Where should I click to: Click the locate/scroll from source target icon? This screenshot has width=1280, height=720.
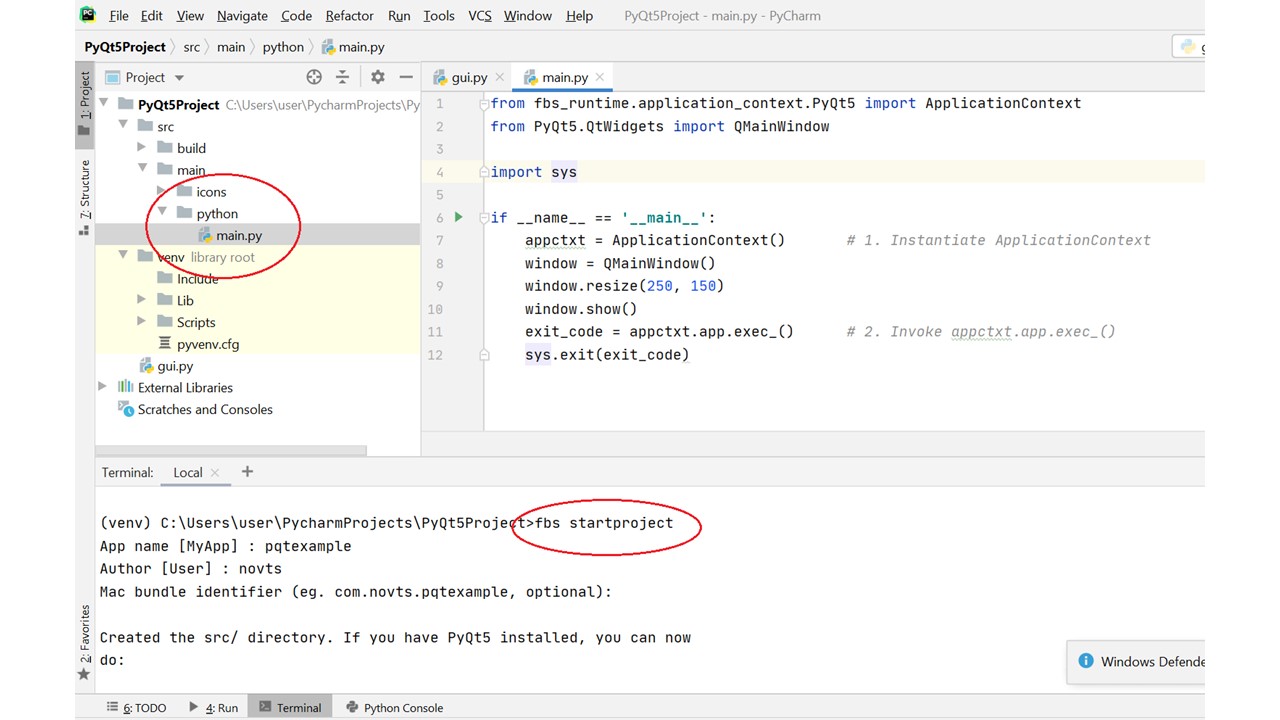tap(314, 77)
